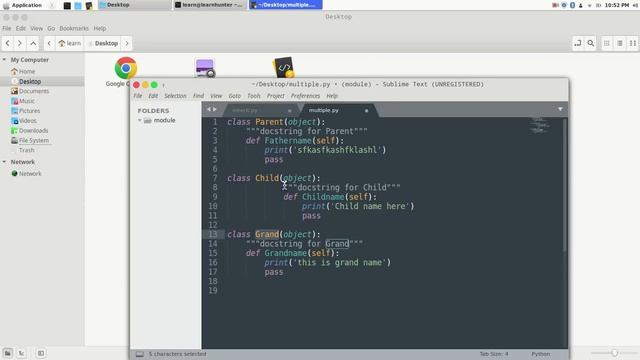
Task: Go forward in the file manager
Action: pyautogui.click(x=20, y=43)
